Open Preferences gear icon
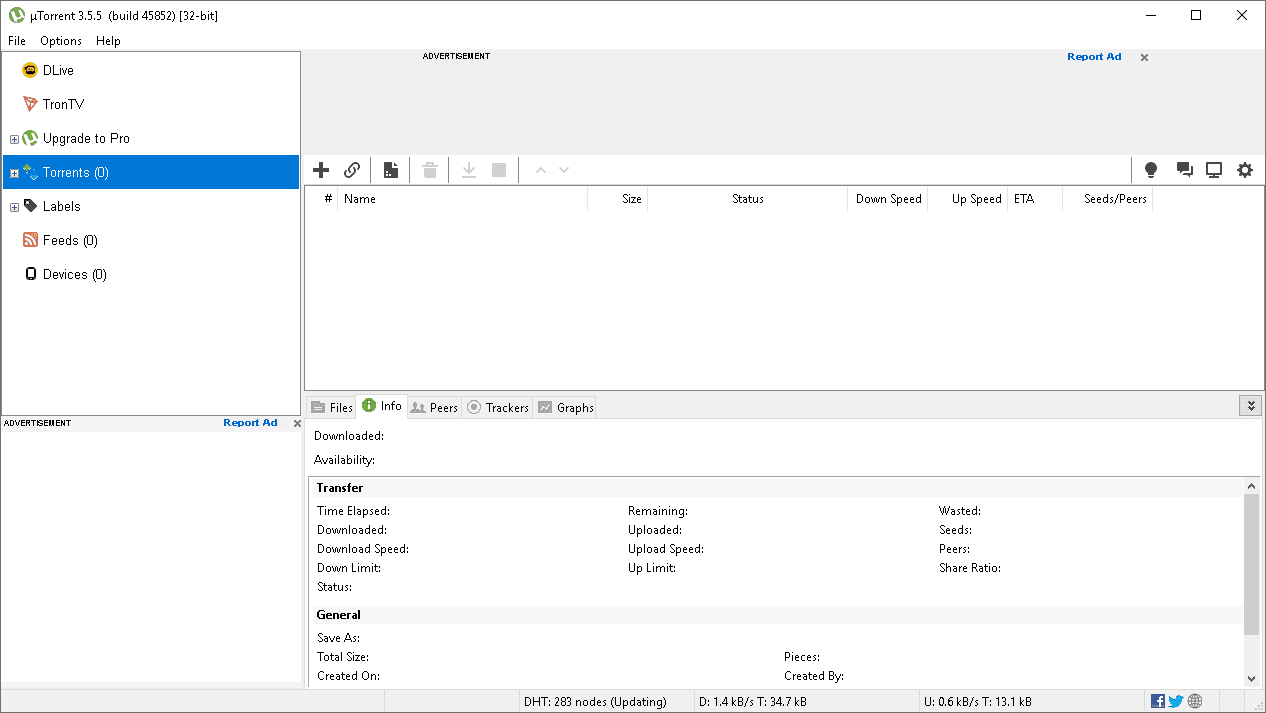The width and height of the screenshot is (1266, 713). 1245,170
